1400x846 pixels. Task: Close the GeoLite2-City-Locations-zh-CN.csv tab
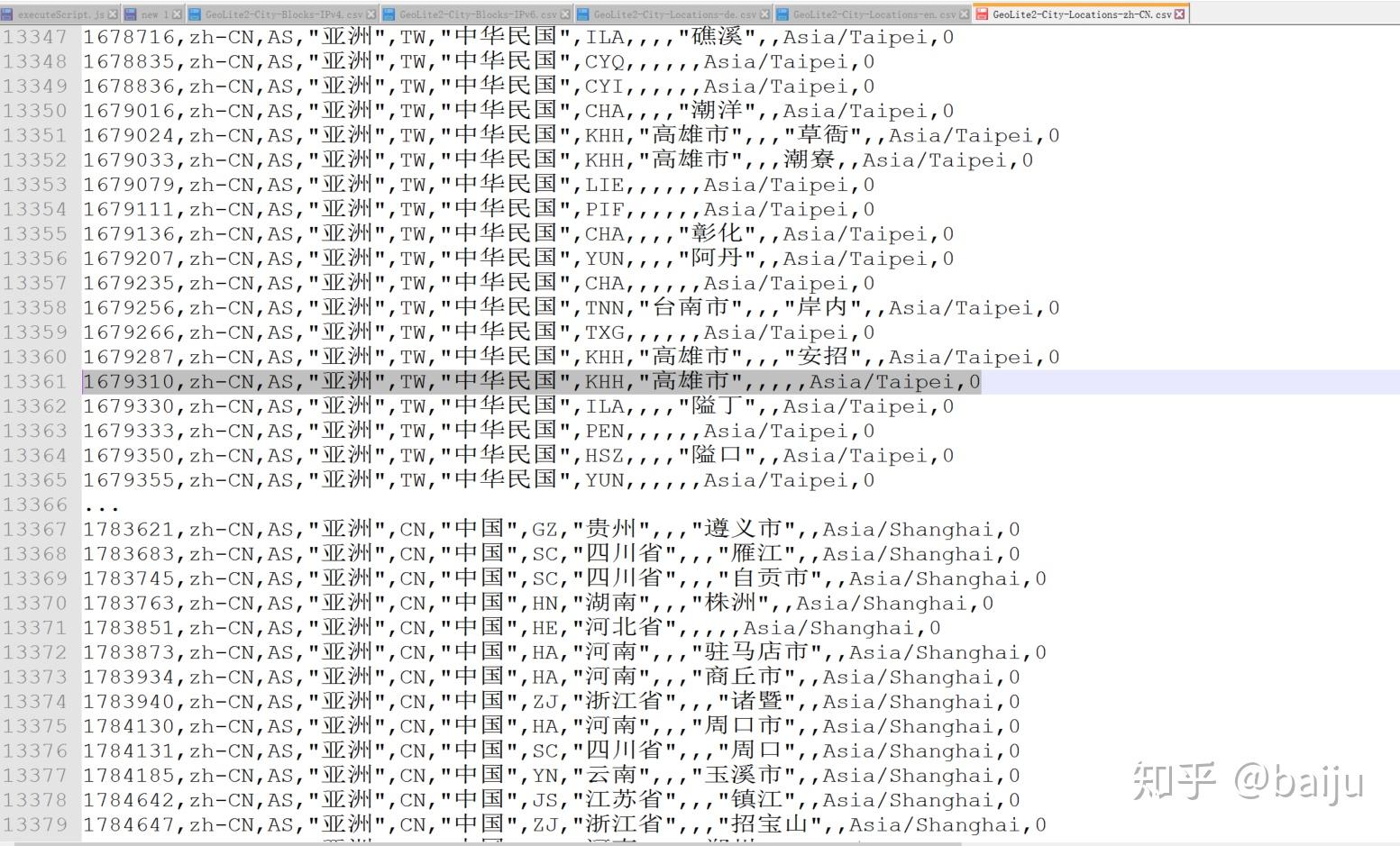click(x=1181, y=14)
